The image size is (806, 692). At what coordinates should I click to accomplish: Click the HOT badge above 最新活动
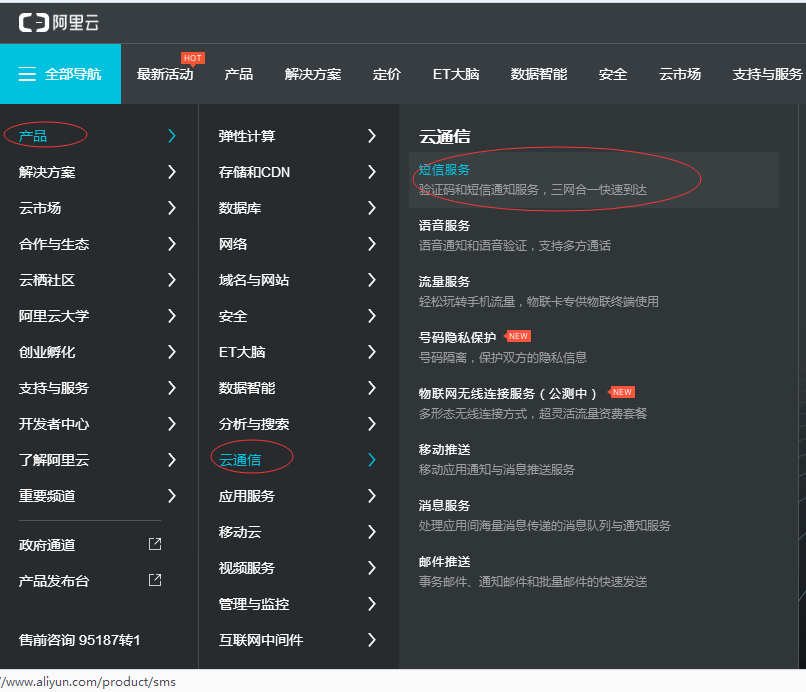click(192, 58)
